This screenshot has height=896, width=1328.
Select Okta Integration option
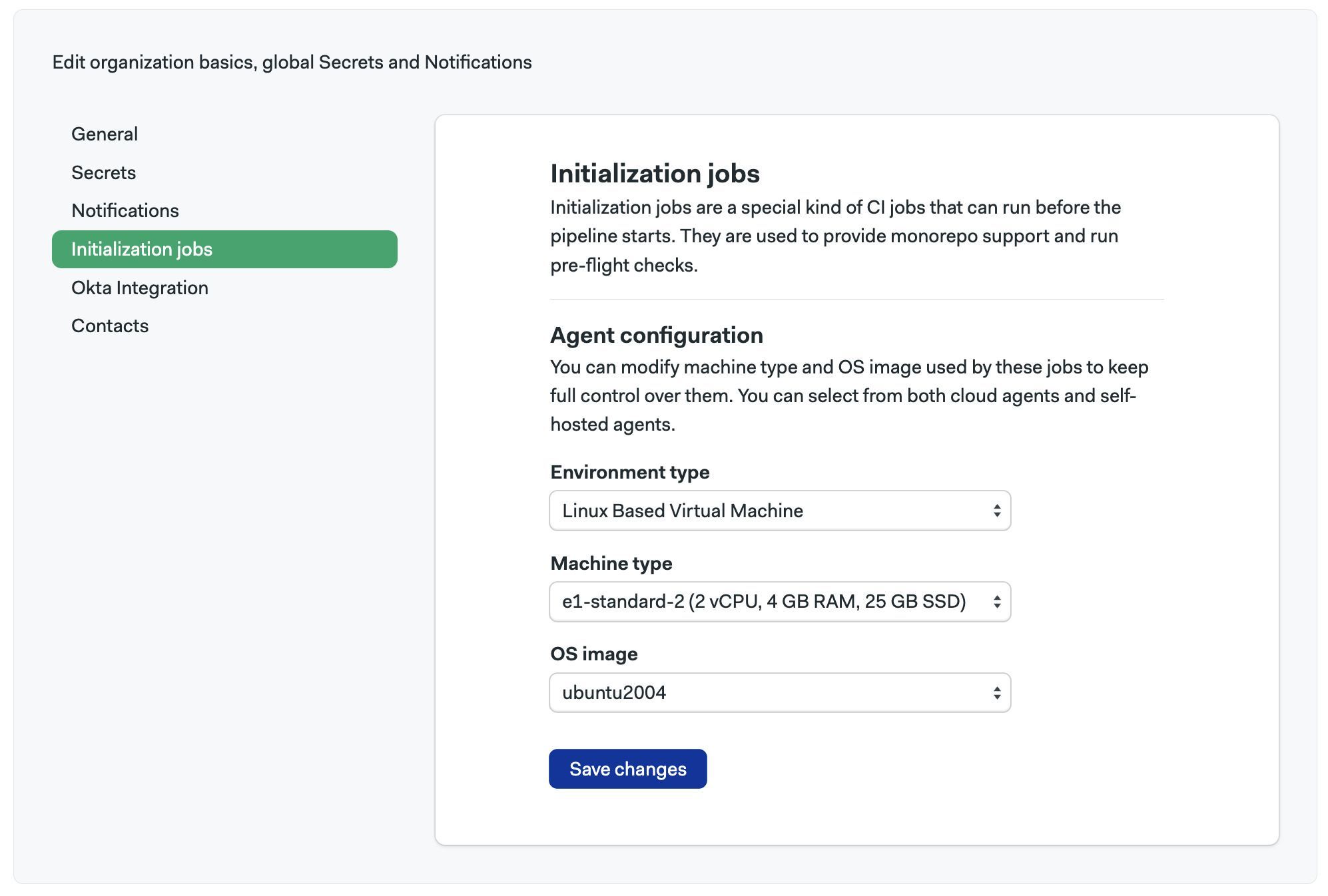point(139,287)
